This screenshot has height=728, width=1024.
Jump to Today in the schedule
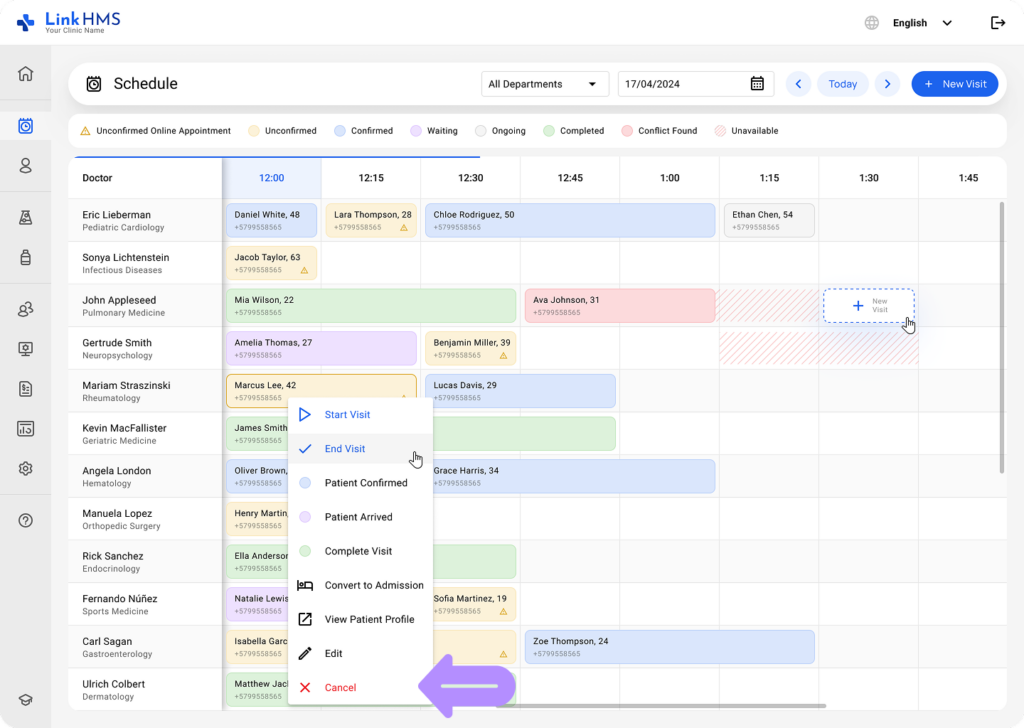(842, 84)
